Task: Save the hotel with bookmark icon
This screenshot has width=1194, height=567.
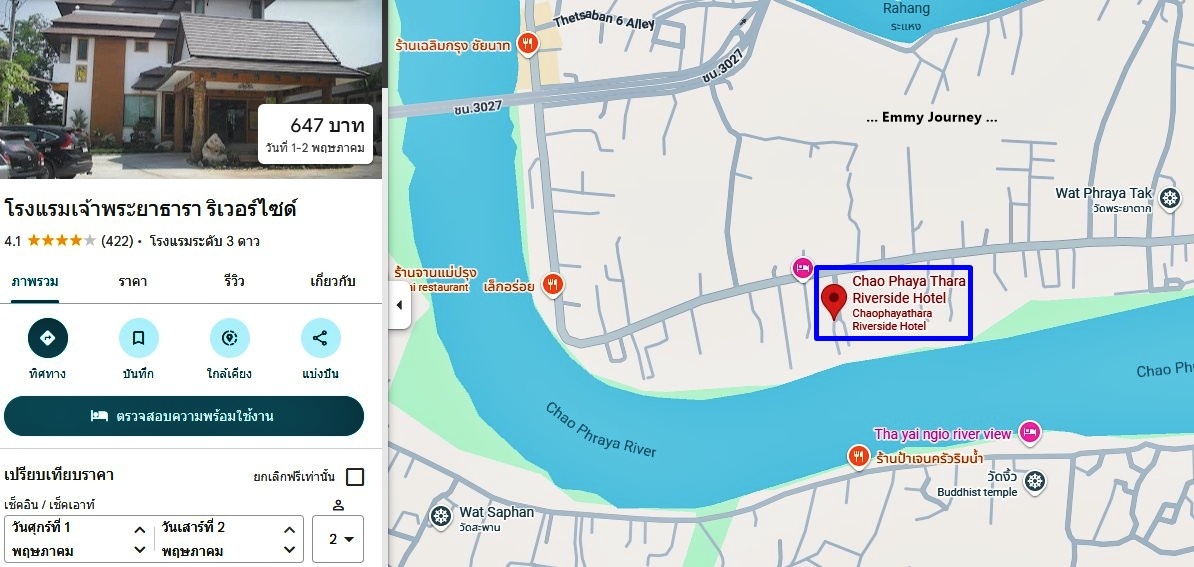Action: coord(139,338)
